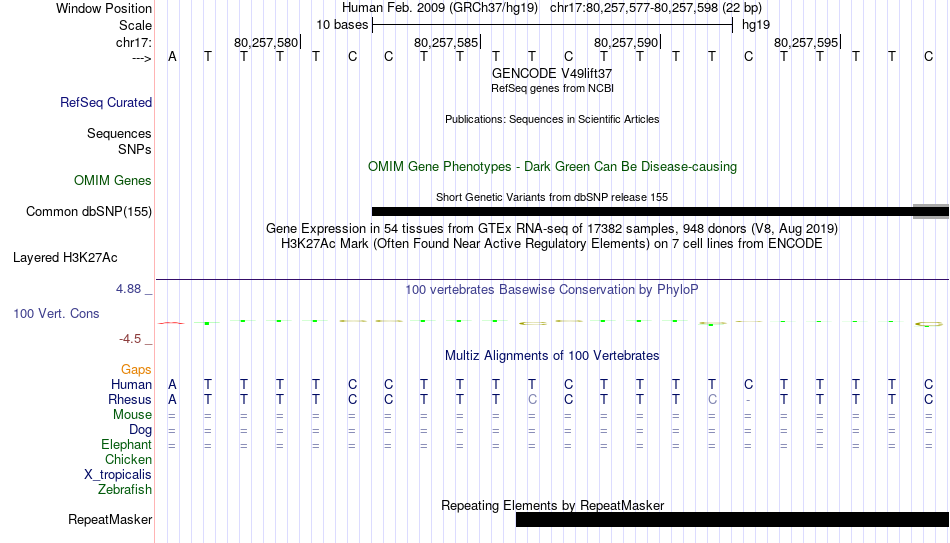This screenshot has width=950, height=543.
Task: Click the RepeatMasker track label
Action: point(110,519)
